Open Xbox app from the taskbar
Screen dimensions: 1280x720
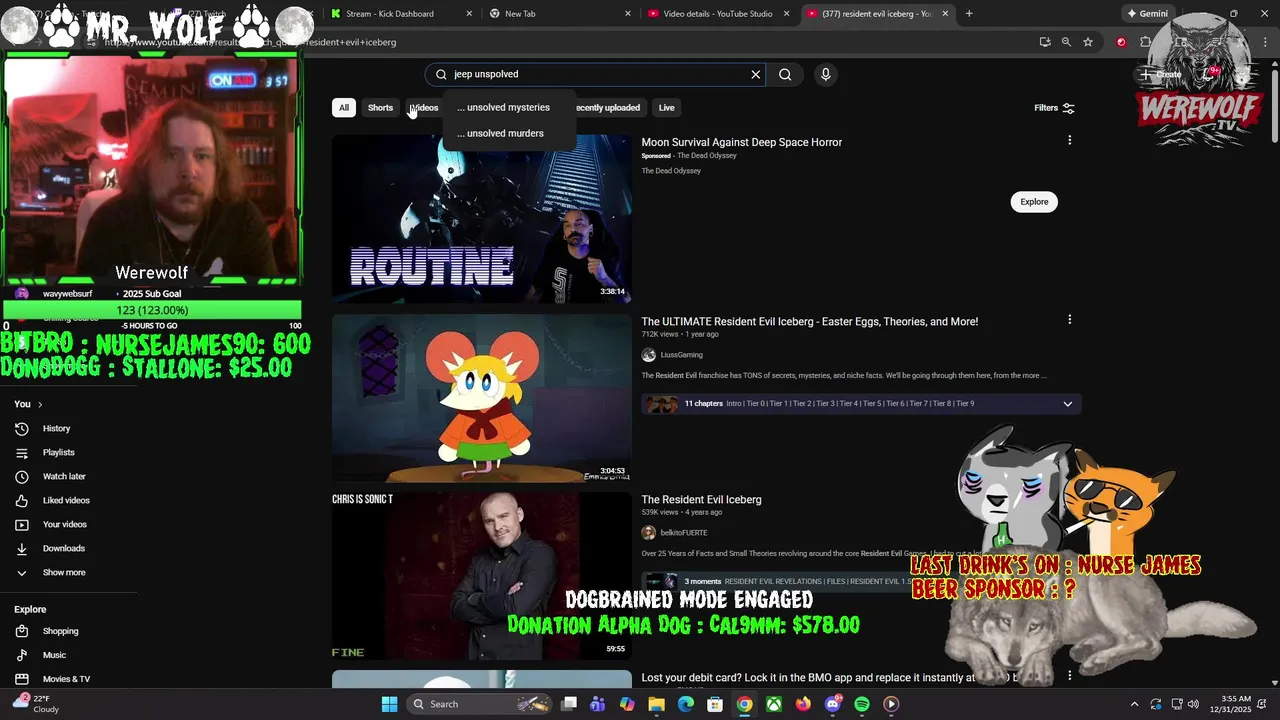[774, 704]
